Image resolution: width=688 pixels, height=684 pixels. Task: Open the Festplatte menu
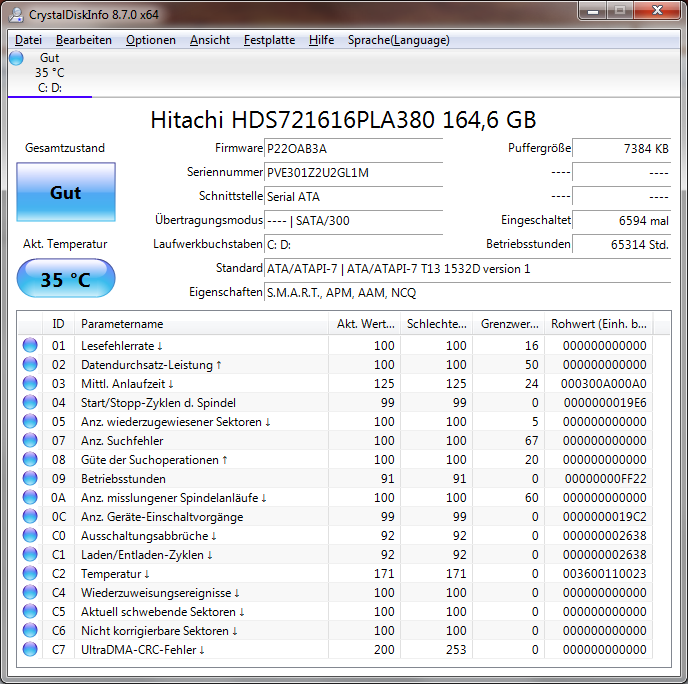pos(269,40)
